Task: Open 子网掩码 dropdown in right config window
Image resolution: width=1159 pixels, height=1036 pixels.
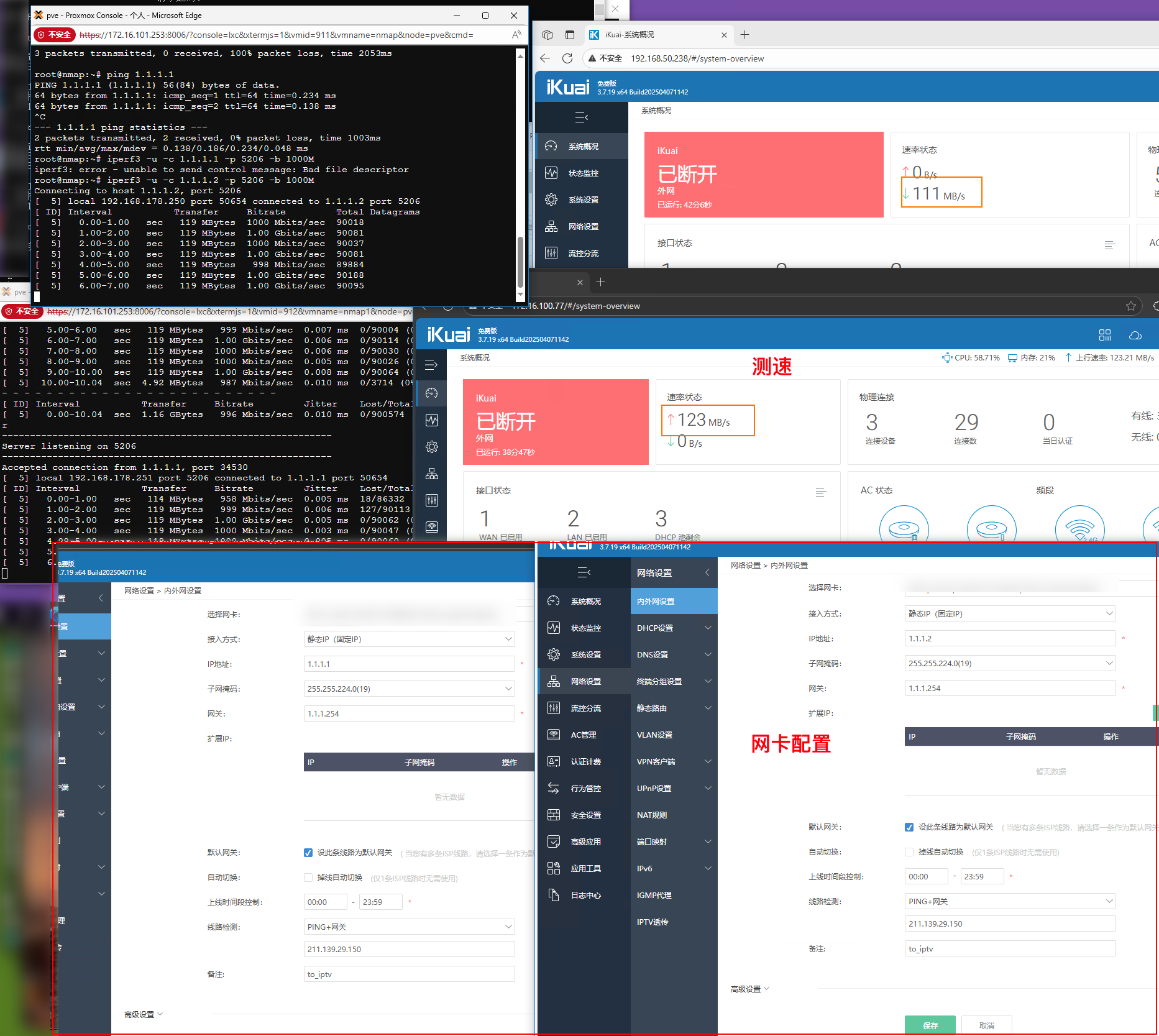Action: pos(1010,663)
